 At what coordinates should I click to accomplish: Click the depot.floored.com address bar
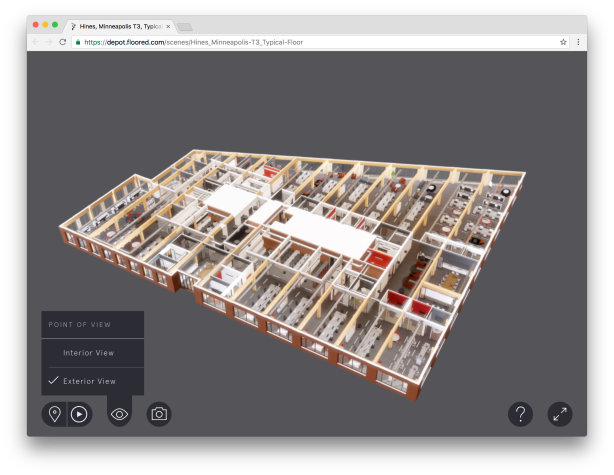pos(300,42)
